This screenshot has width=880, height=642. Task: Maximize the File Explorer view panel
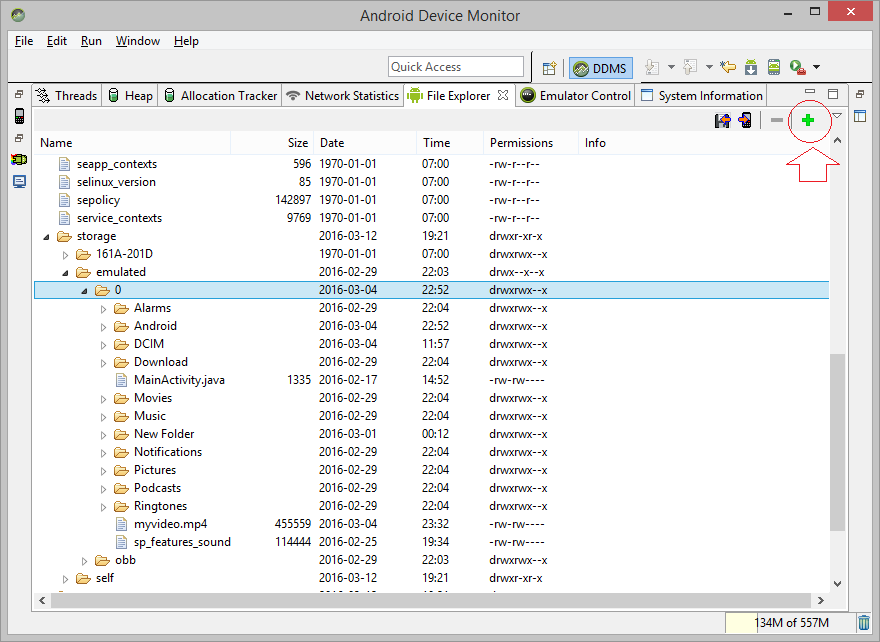(x=833, y=94)
